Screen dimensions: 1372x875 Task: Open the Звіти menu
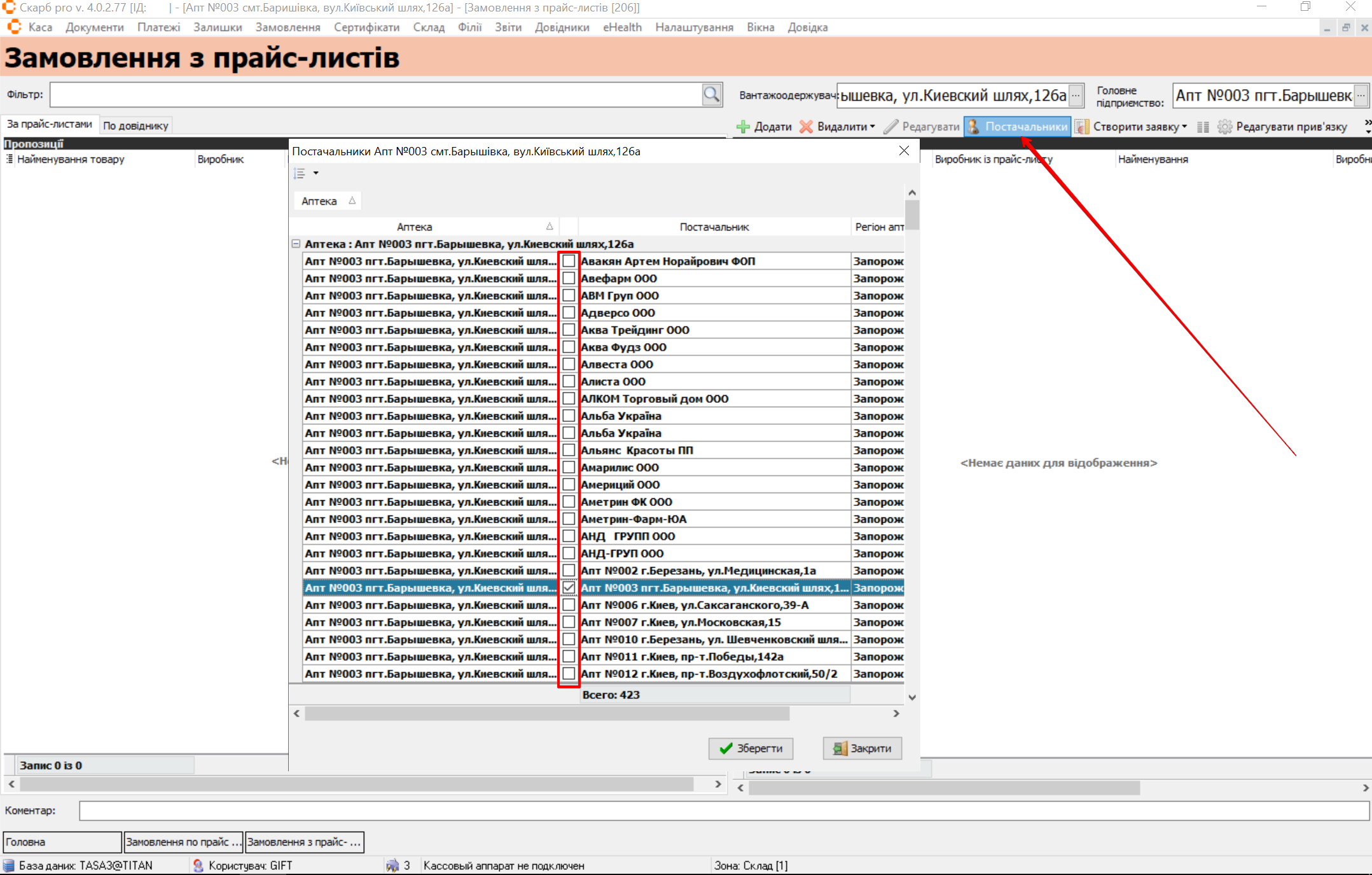pos(508,27)
